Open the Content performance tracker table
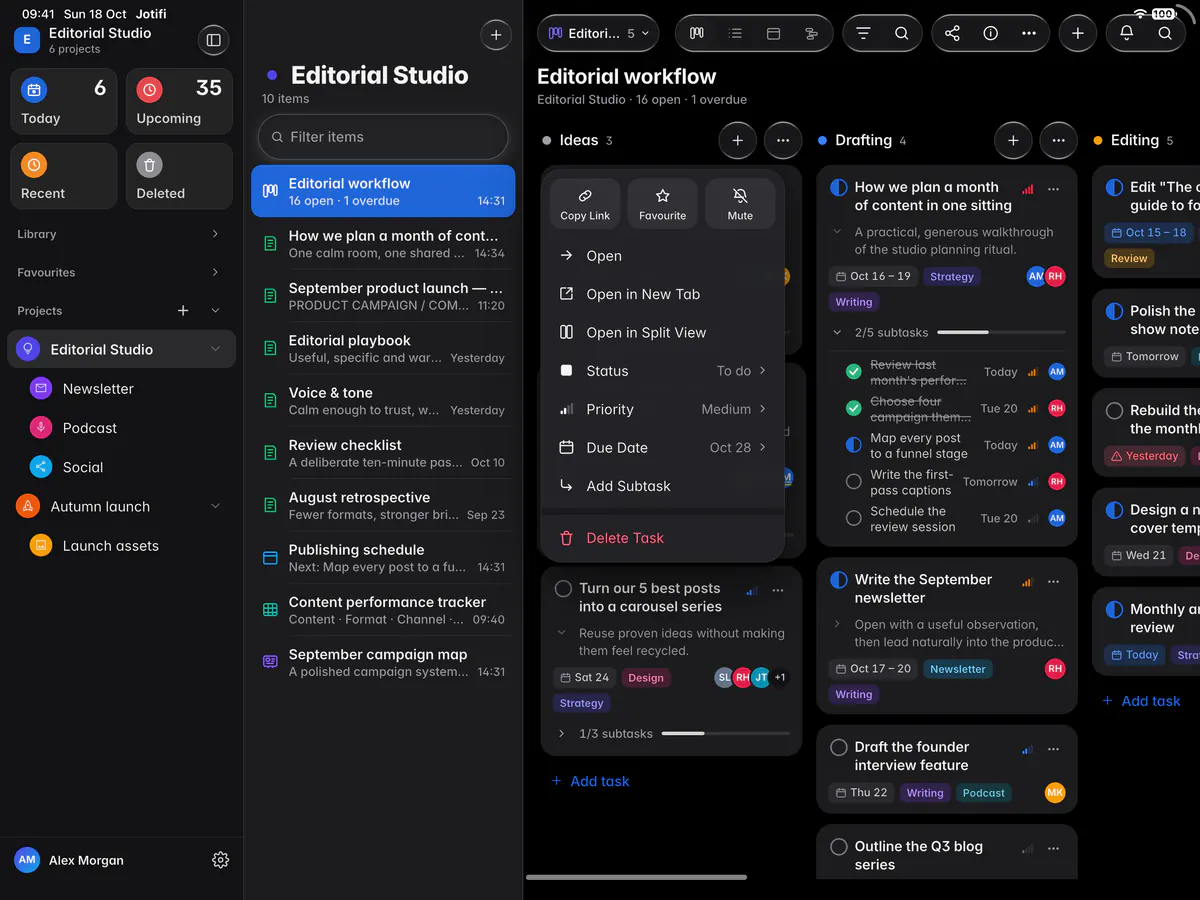 (x=384, y=610)
